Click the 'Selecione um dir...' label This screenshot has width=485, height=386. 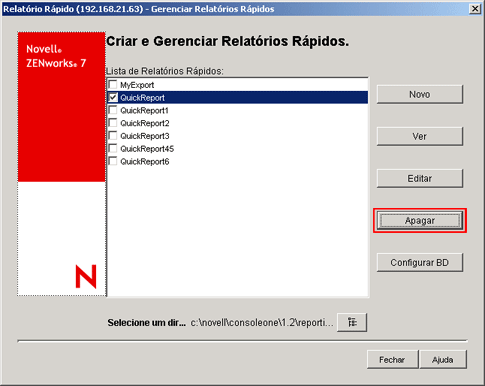(x=147, y=323)
